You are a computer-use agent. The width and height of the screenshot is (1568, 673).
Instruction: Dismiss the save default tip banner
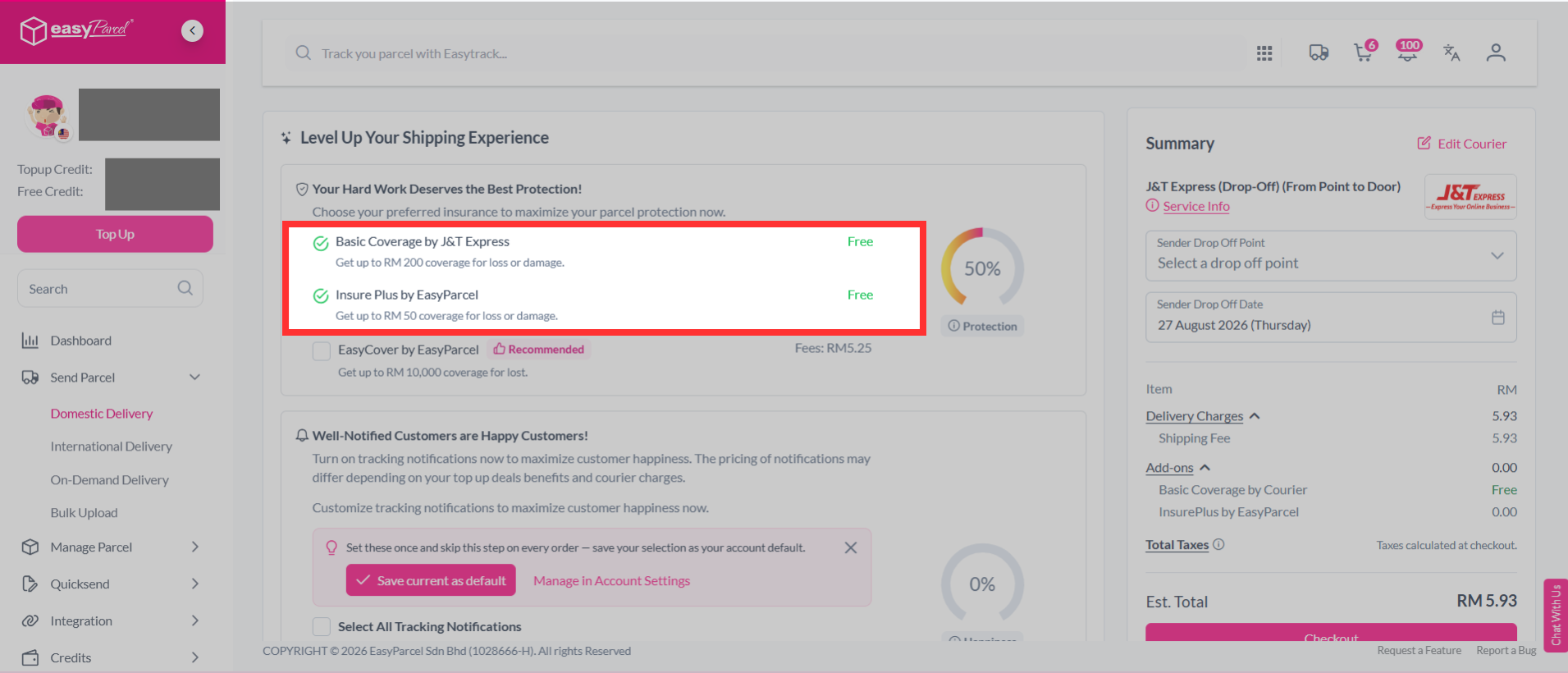(x=851, y=547)
